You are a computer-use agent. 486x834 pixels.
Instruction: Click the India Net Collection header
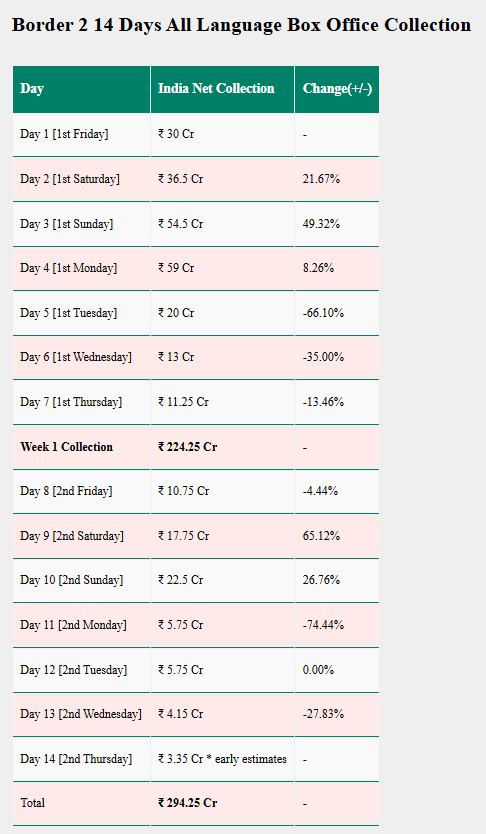click(x=216, y=88)
